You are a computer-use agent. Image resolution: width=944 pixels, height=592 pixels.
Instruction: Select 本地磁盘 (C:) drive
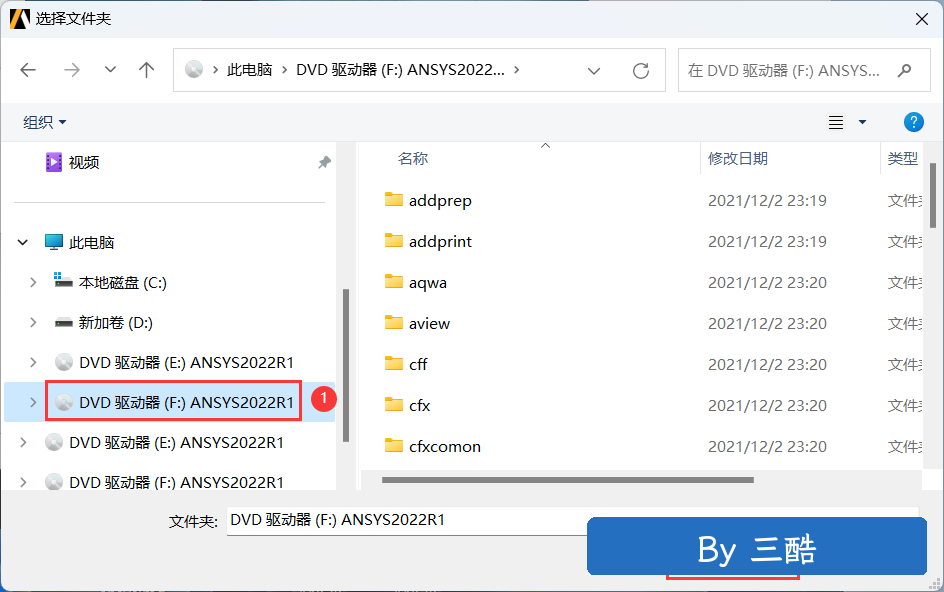[x=110, y=282]
